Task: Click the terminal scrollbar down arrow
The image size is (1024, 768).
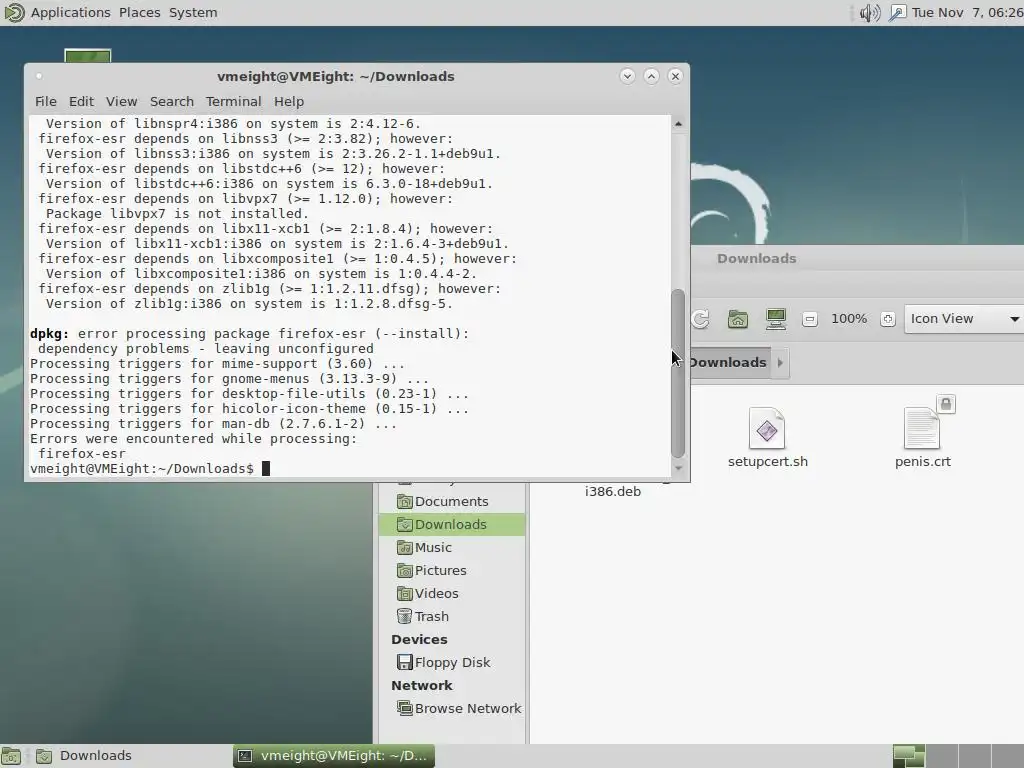Action: 678,468
